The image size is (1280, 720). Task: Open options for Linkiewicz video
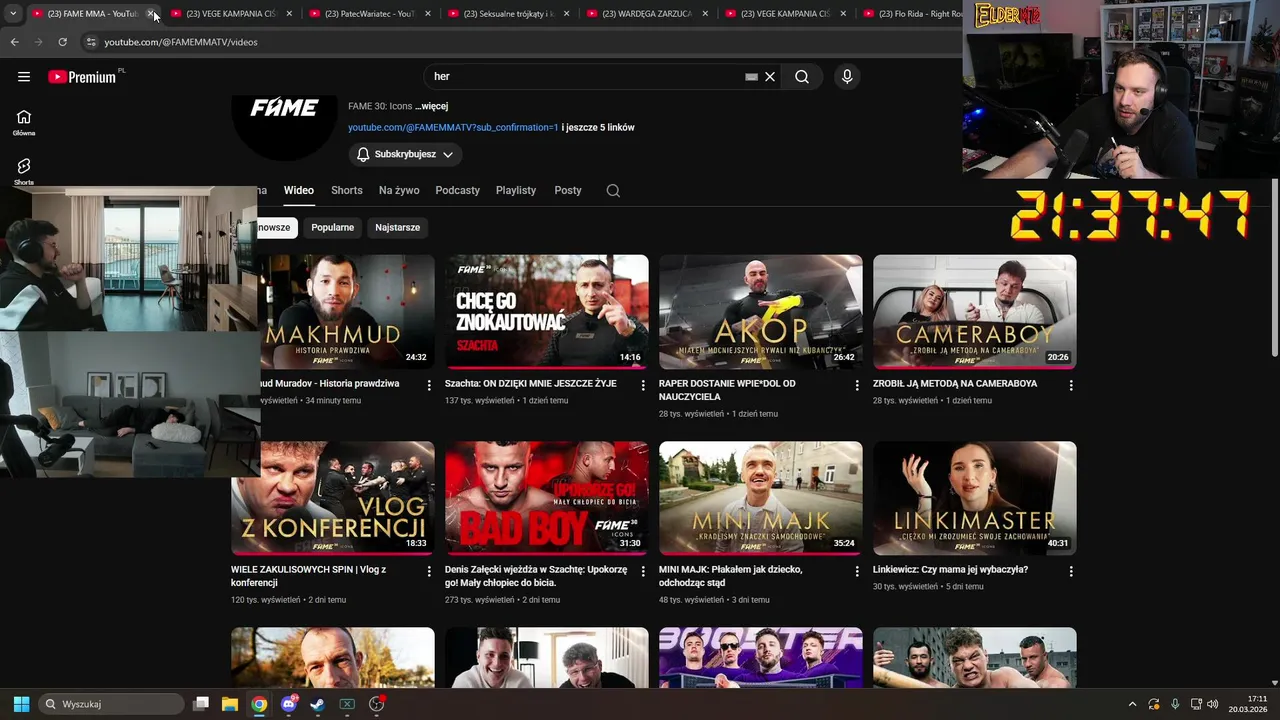1071,571
